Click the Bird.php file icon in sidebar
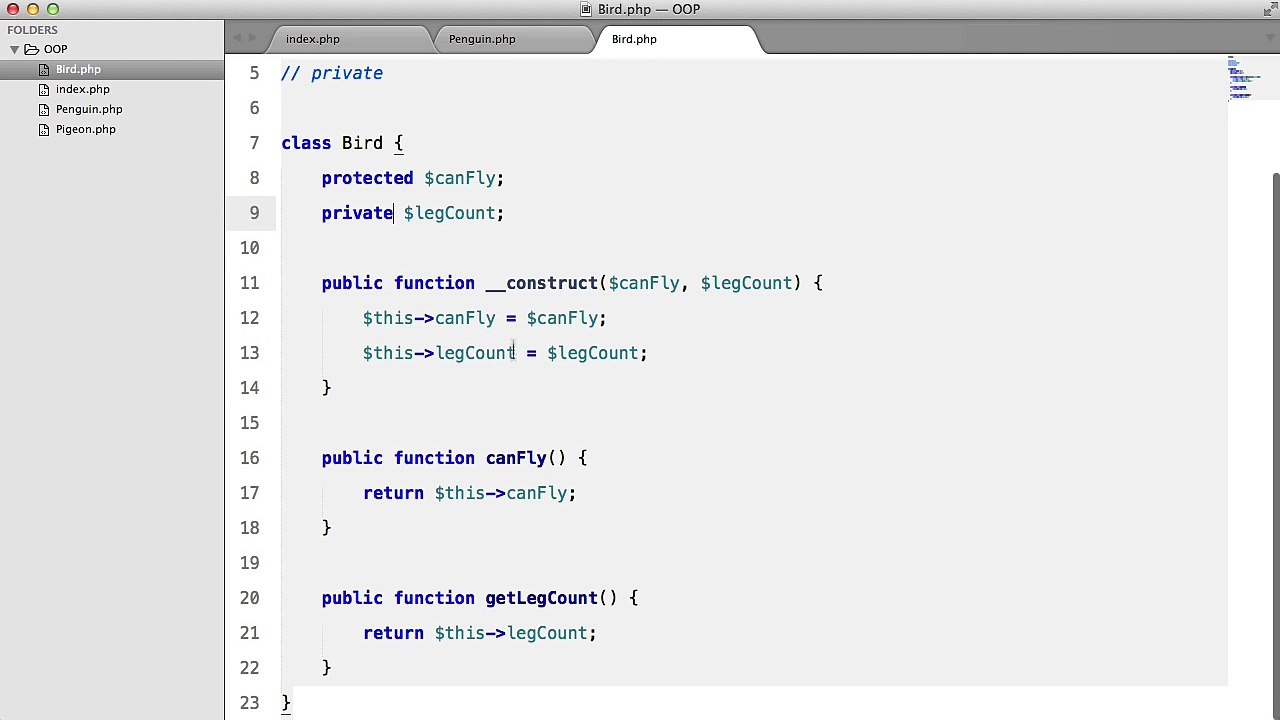Image resolution: width=1280 pixels, height=720 pixels. tap(44, 69)
